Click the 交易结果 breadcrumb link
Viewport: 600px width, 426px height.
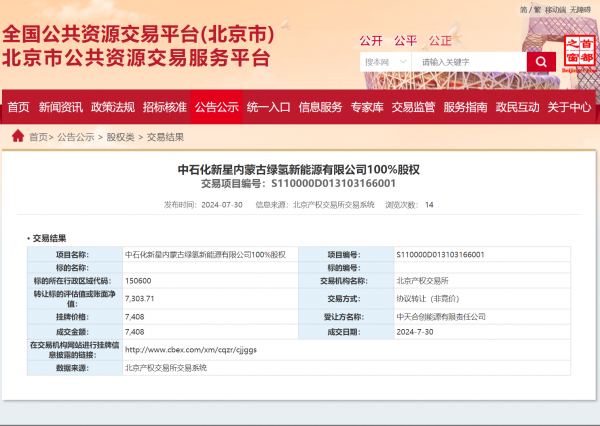click(165, 137)
